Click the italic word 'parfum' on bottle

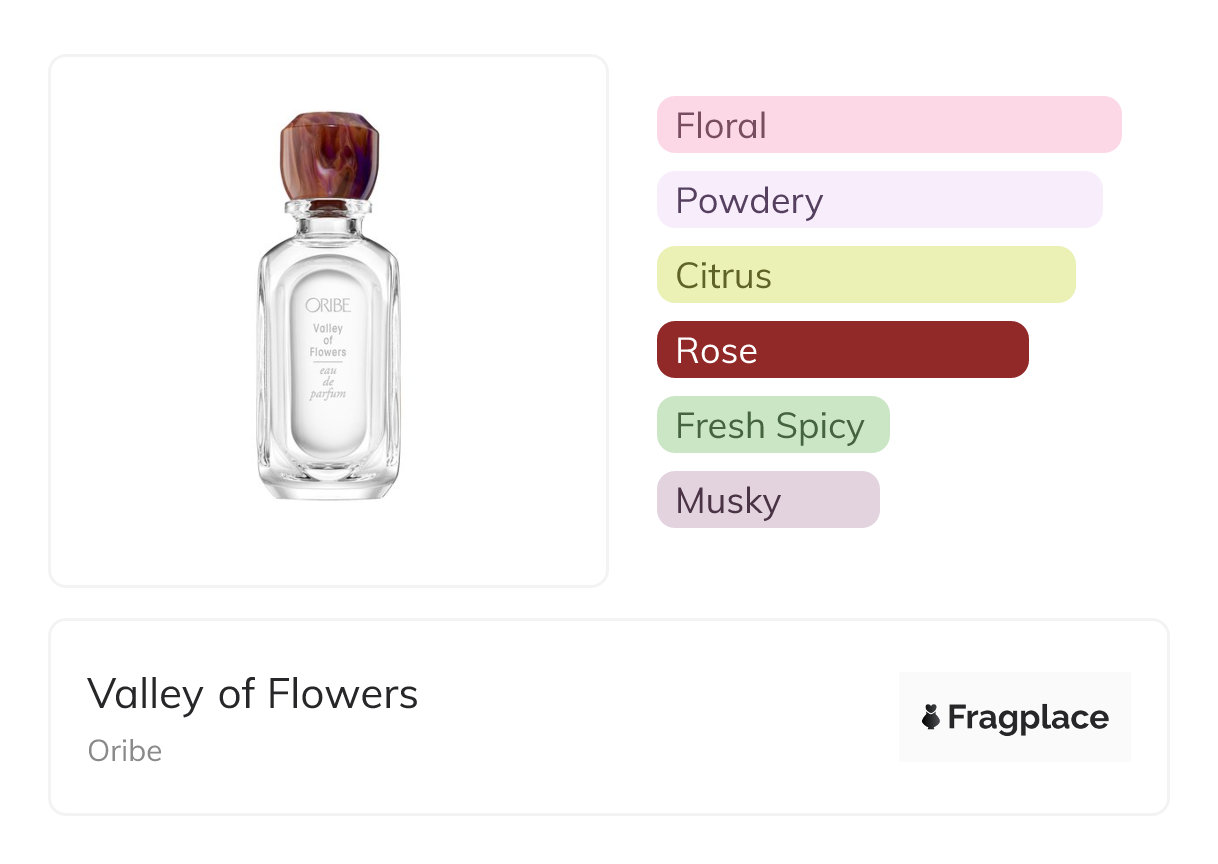tap(328, 394)
